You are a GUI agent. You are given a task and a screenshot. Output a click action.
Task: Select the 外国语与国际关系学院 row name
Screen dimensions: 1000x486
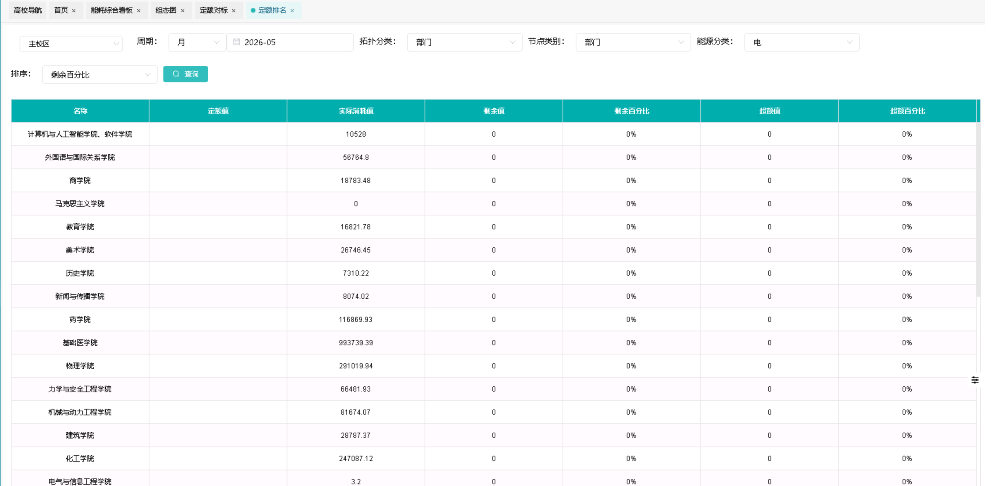point(80,158)
